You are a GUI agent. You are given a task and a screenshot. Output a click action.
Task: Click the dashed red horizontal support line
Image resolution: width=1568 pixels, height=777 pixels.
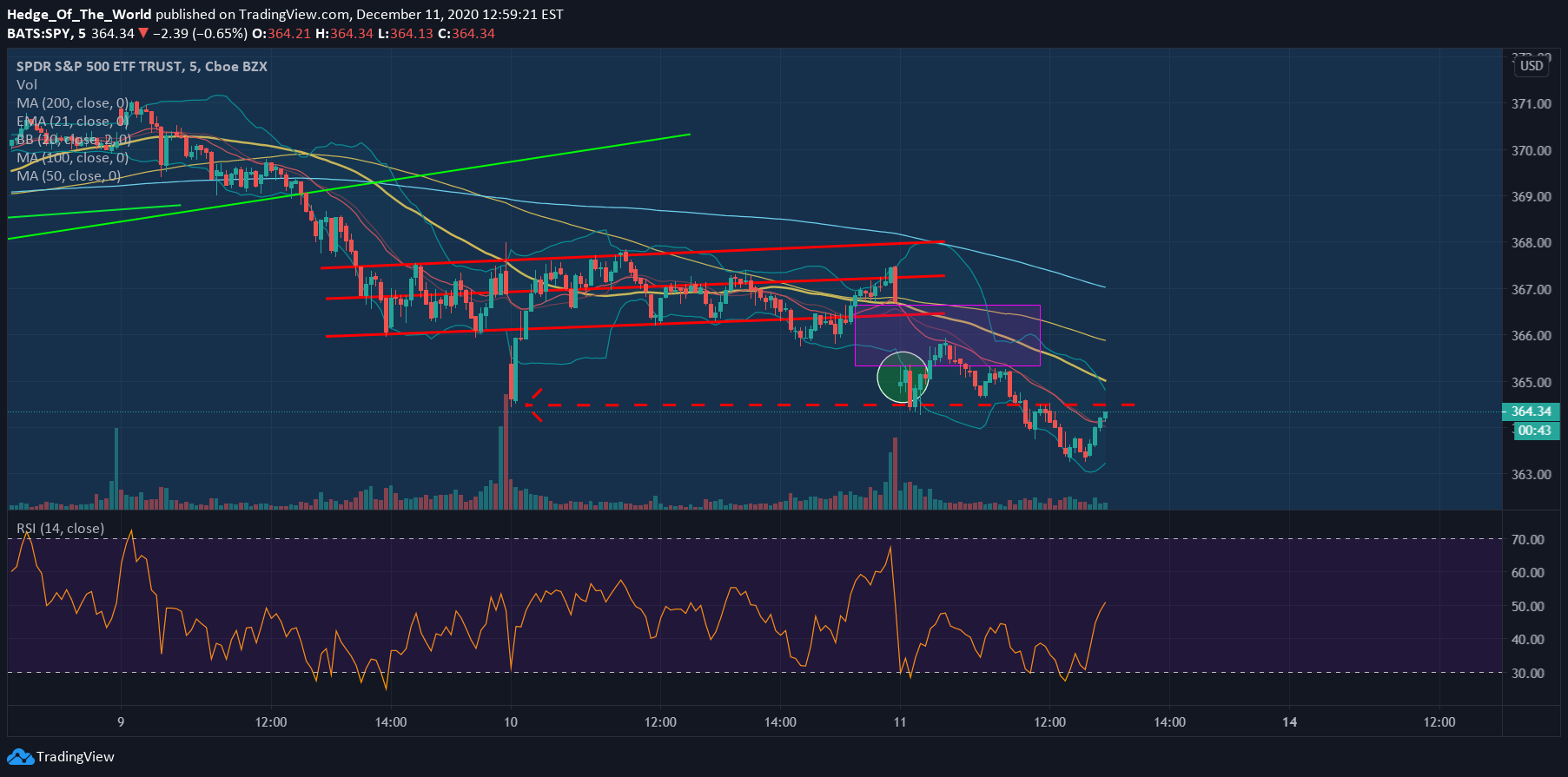pos(830,405)
